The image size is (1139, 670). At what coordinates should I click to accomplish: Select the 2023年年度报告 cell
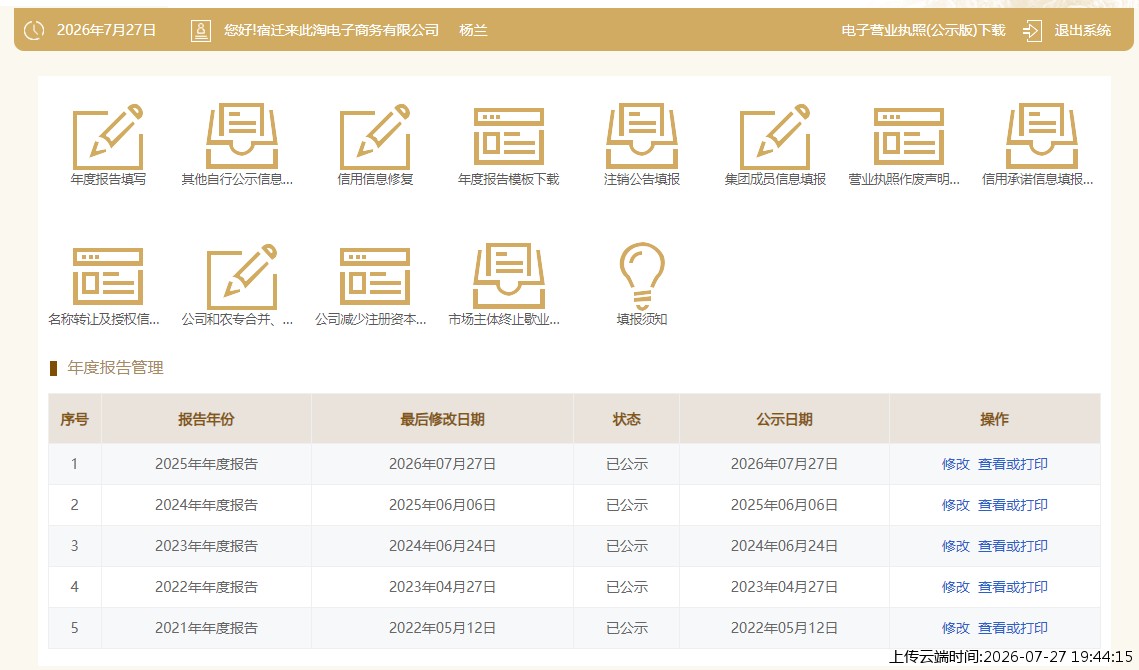click(x=206, y=546)
